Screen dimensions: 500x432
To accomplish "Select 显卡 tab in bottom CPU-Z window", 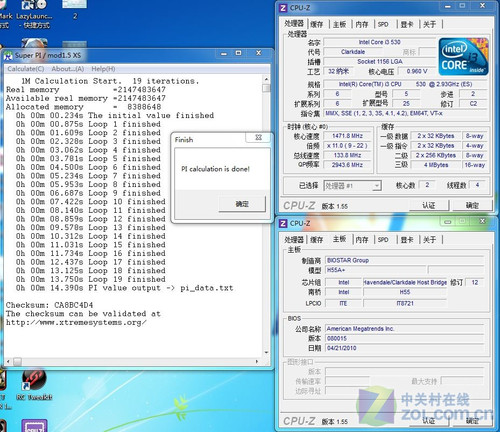I will [407, 240].
